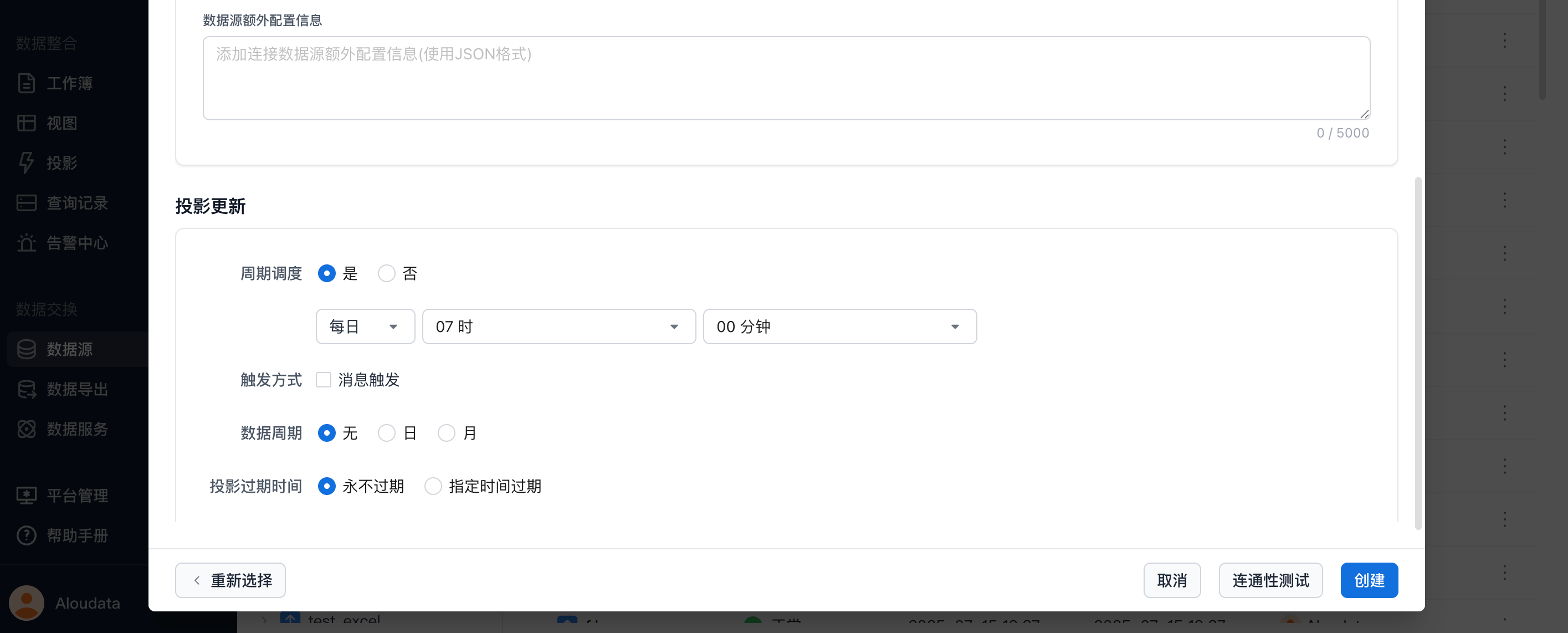Select 否 for 周期调度
Viewport: 1568px width, 633px height.
point(387,273)
